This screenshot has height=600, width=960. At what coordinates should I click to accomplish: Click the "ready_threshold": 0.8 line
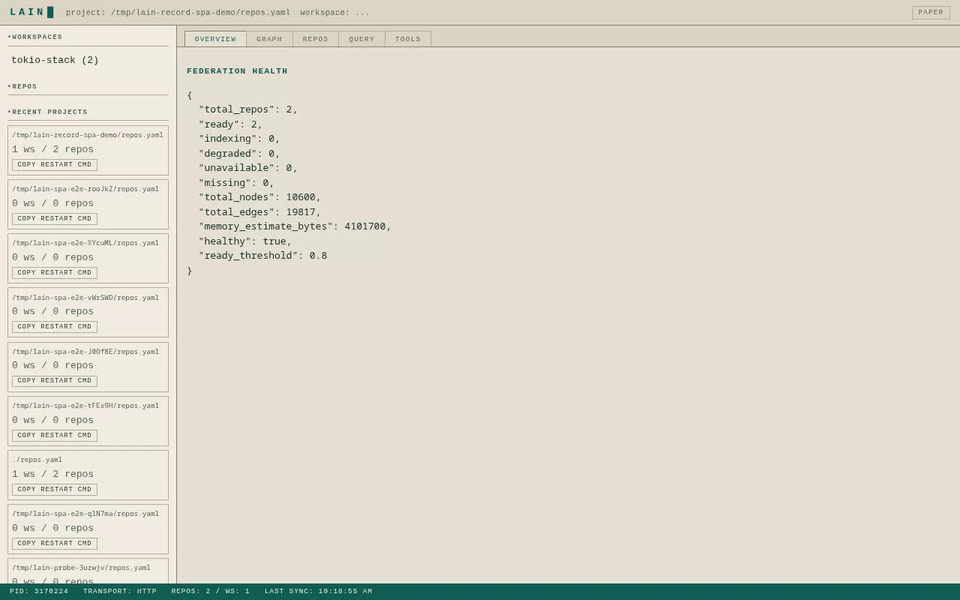coord(263,256)
